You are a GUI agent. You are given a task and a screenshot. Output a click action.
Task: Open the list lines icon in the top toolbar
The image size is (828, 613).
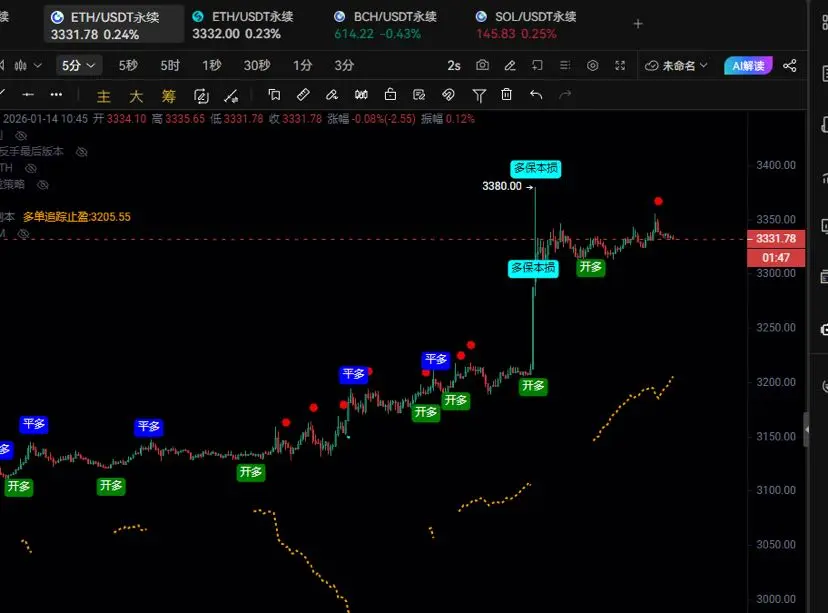coord(565,65)
